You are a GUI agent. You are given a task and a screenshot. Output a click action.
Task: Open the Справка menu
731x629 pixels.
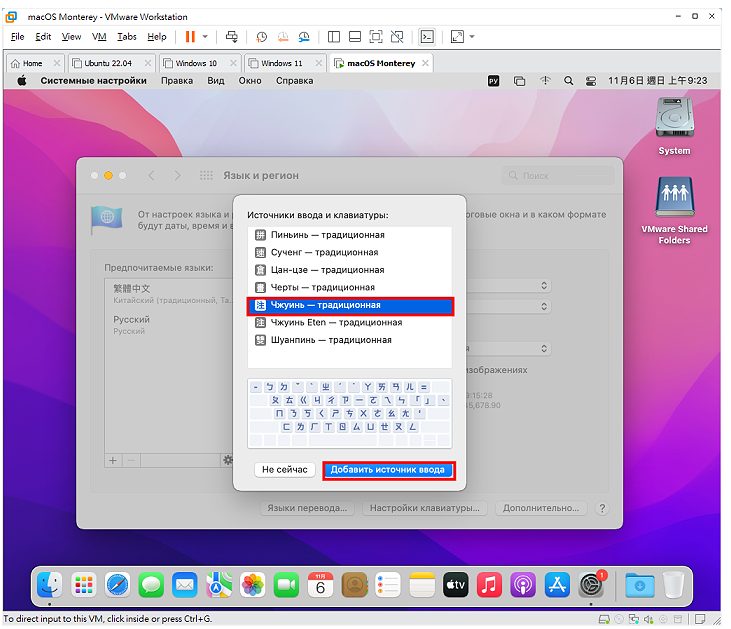pyautogui.click(x=295, y=81)
